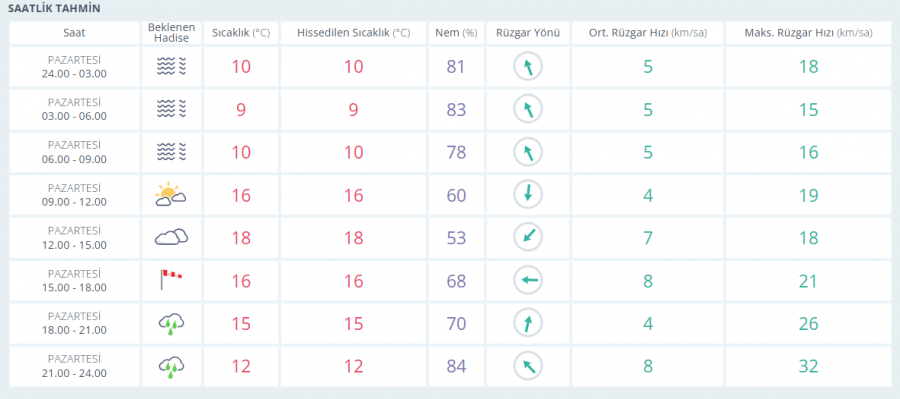The width and height of the screenshot is (900, 399).
Task: Click the Maks. Rüzgar Hızı column header
Action: (808, 33)
